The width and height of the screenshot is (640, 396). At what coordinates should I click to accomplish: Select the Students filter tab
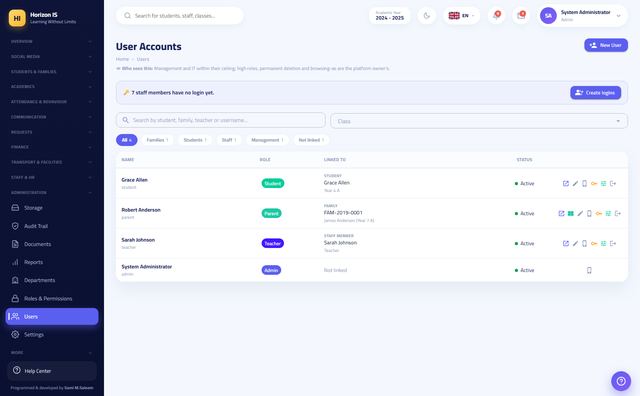point(195,140)
